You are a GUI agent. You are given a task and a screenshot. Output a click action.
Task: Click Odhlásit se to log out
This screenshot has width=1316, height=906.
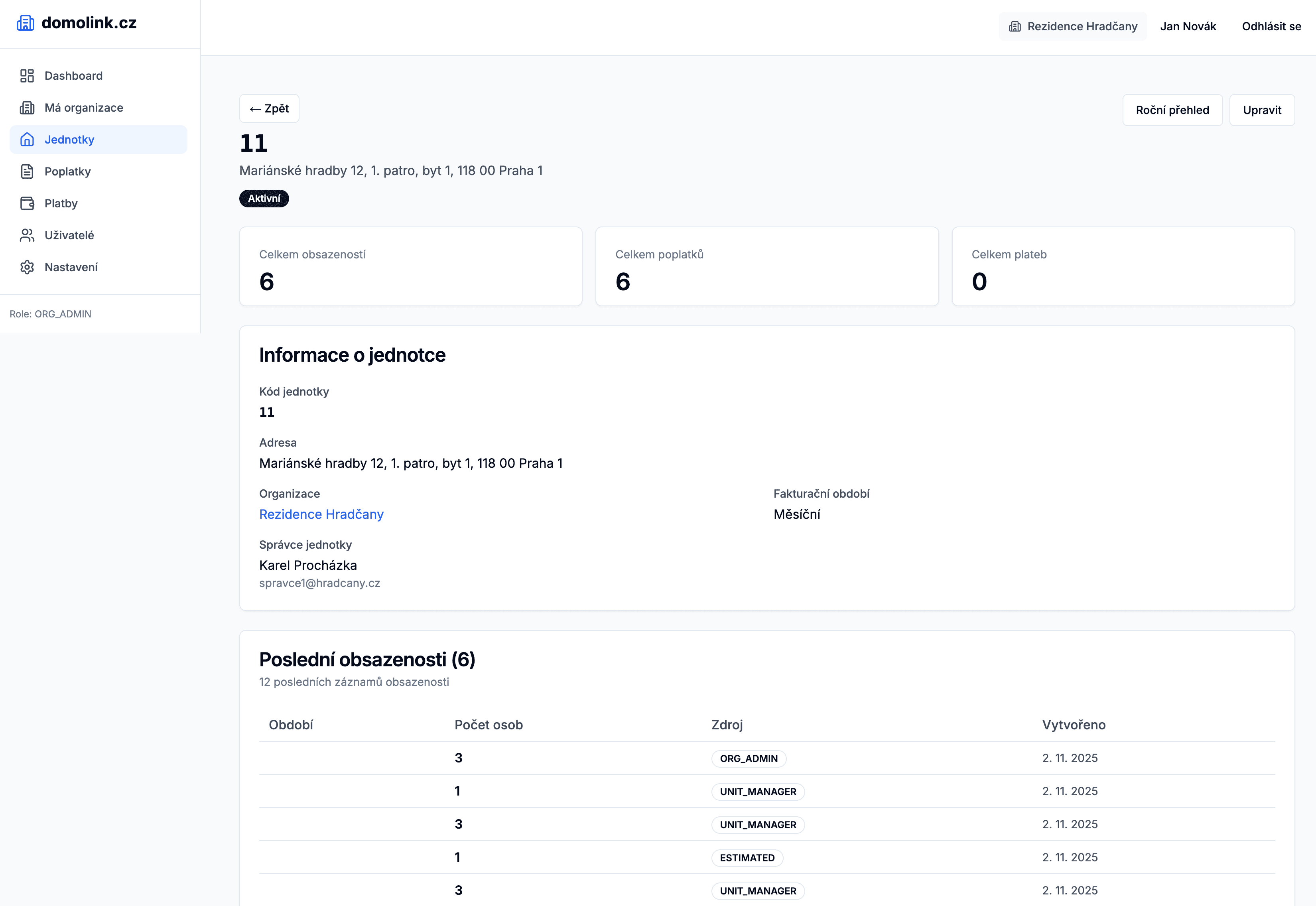click(1271, 26)
